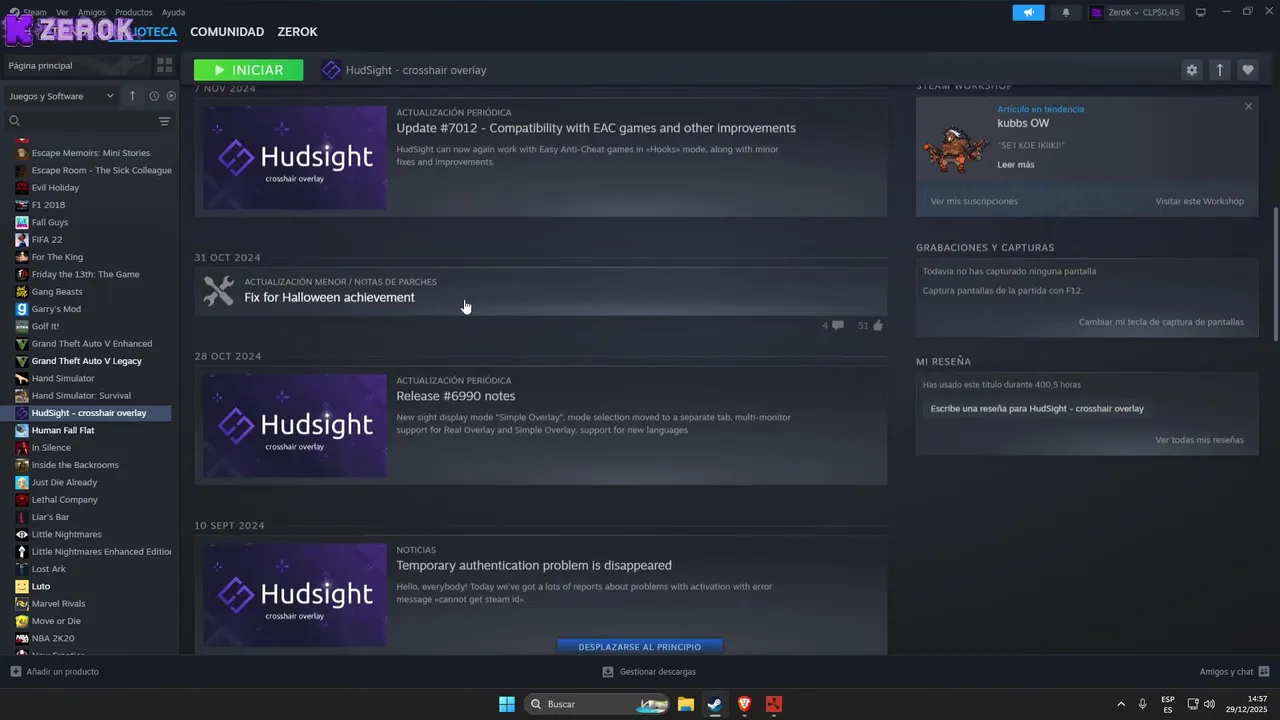Viewport: 1280px width, 720px height.
Task: Select Grand Theft Auto V Legacy entry
Action: coord(87,361)
